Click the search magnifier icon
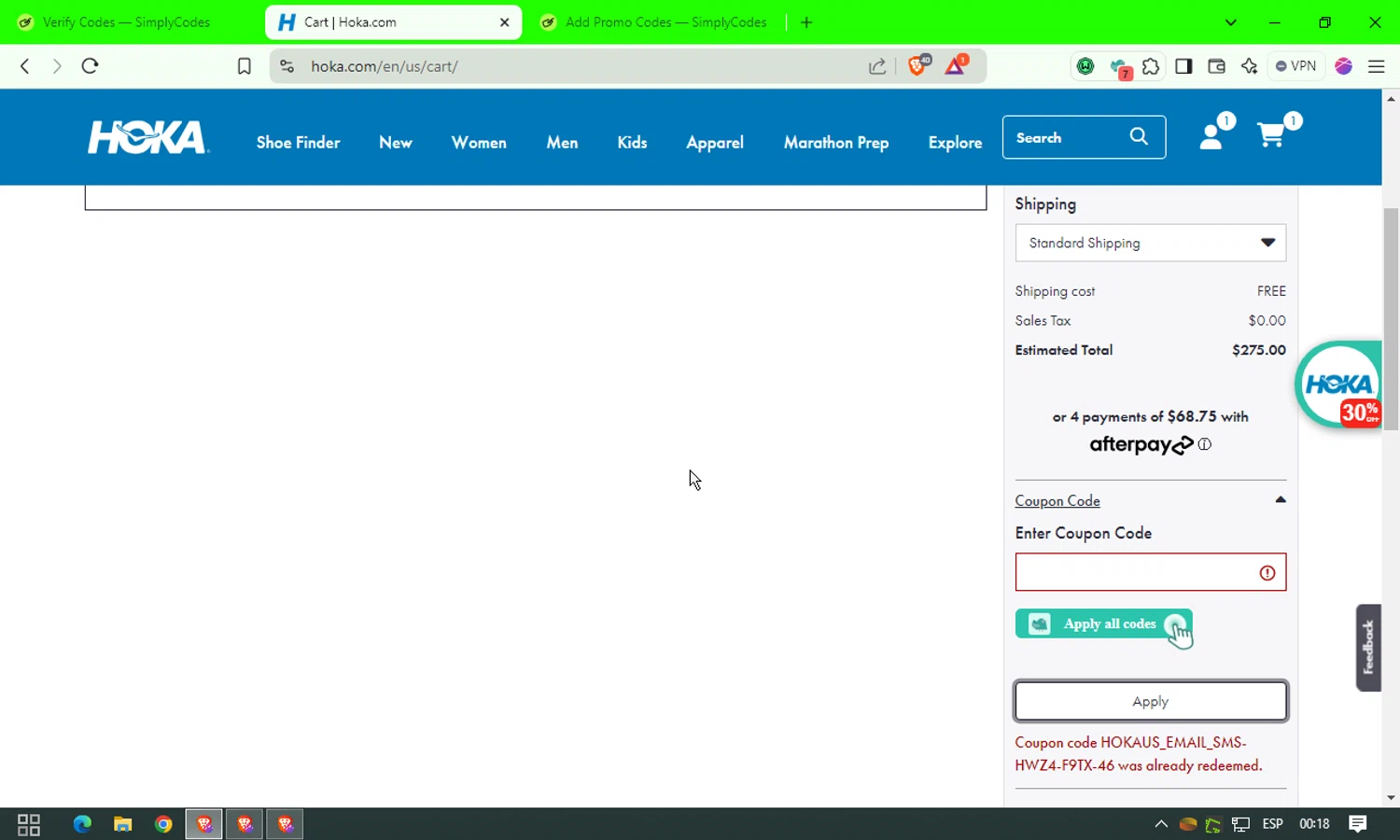Screen dimensions: 1400x840 (x=1139, y=136)
